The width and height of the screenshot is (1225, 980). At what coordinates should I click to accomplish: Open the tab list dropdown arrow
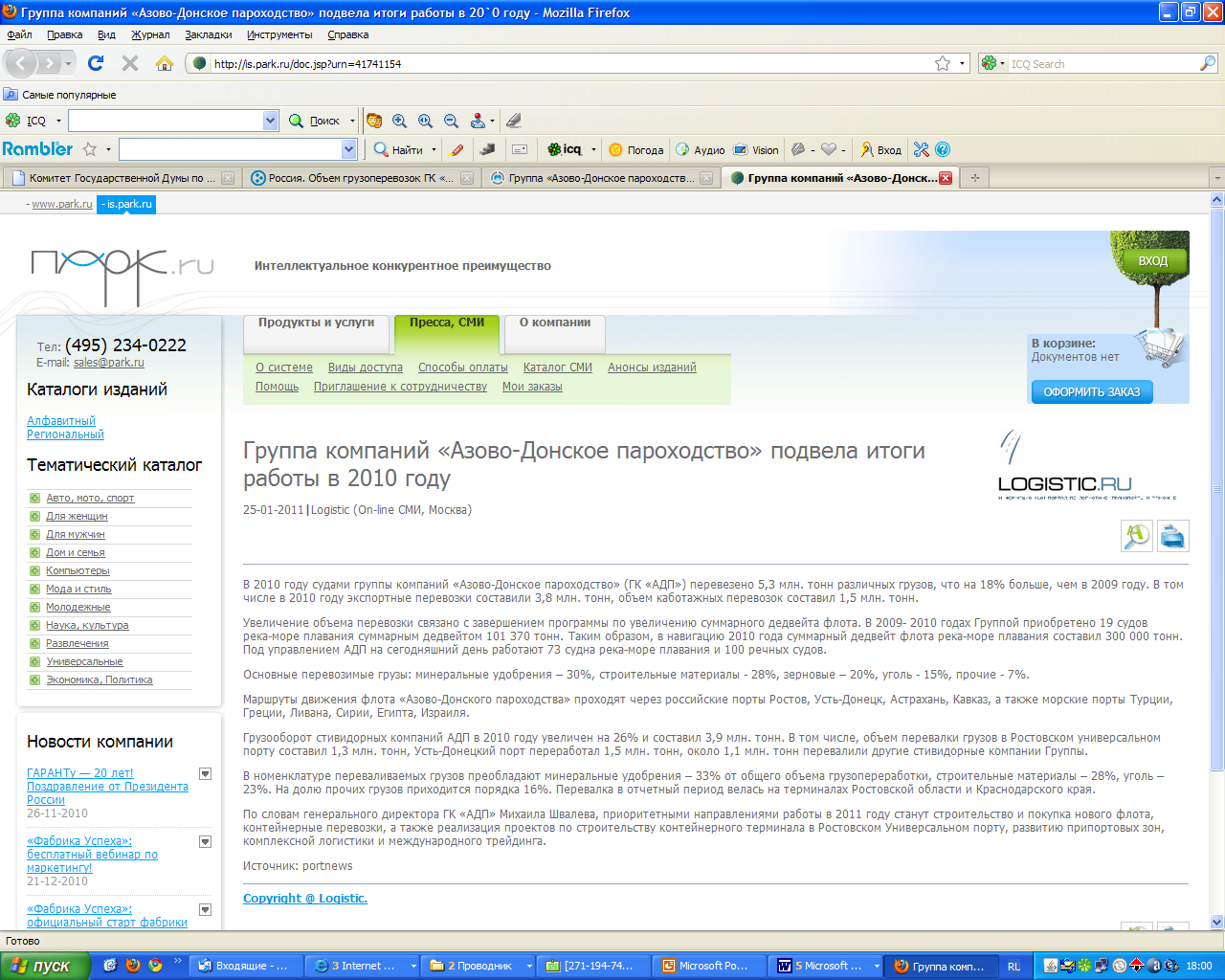coord(1217,178)
